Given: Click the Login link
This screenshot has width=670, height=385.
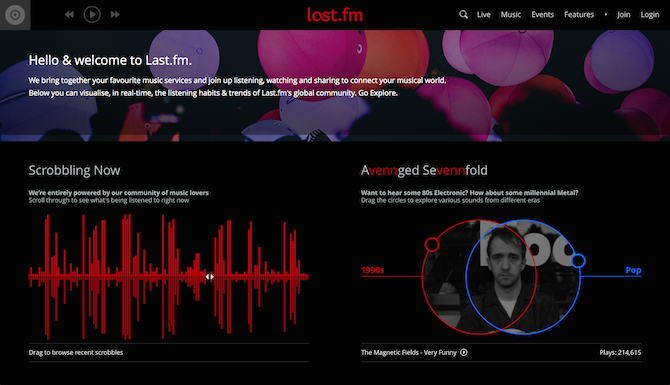Looking at the screenshot, I should pos(650,15).
